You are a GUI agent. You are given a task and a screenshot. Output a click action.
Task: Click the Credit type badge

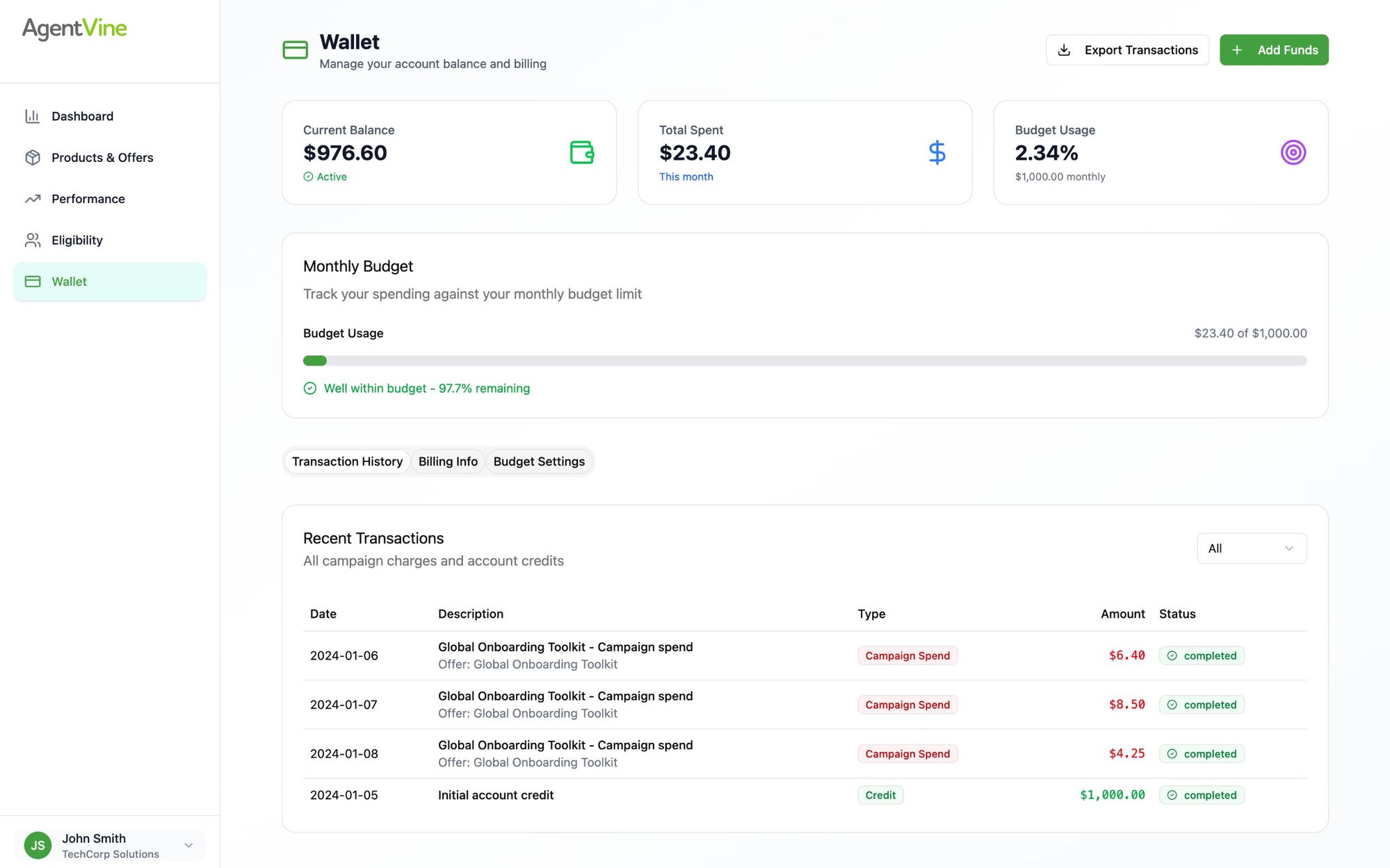click(x=880, y=795)
